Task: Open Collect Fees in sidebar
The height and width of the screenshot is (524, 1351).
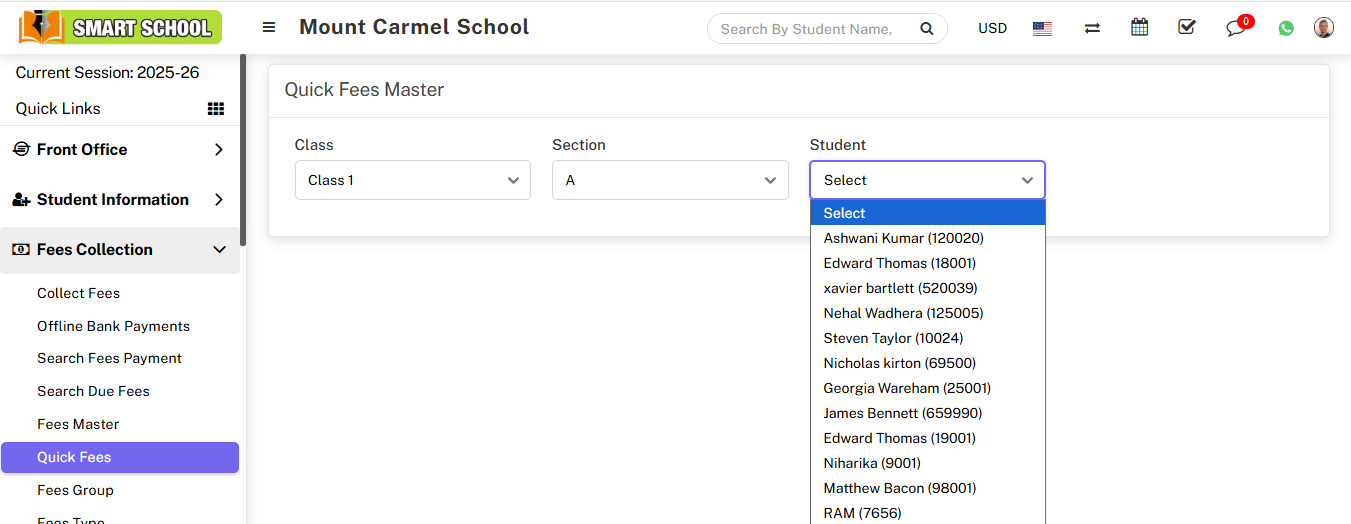Action: coord(78,293)
